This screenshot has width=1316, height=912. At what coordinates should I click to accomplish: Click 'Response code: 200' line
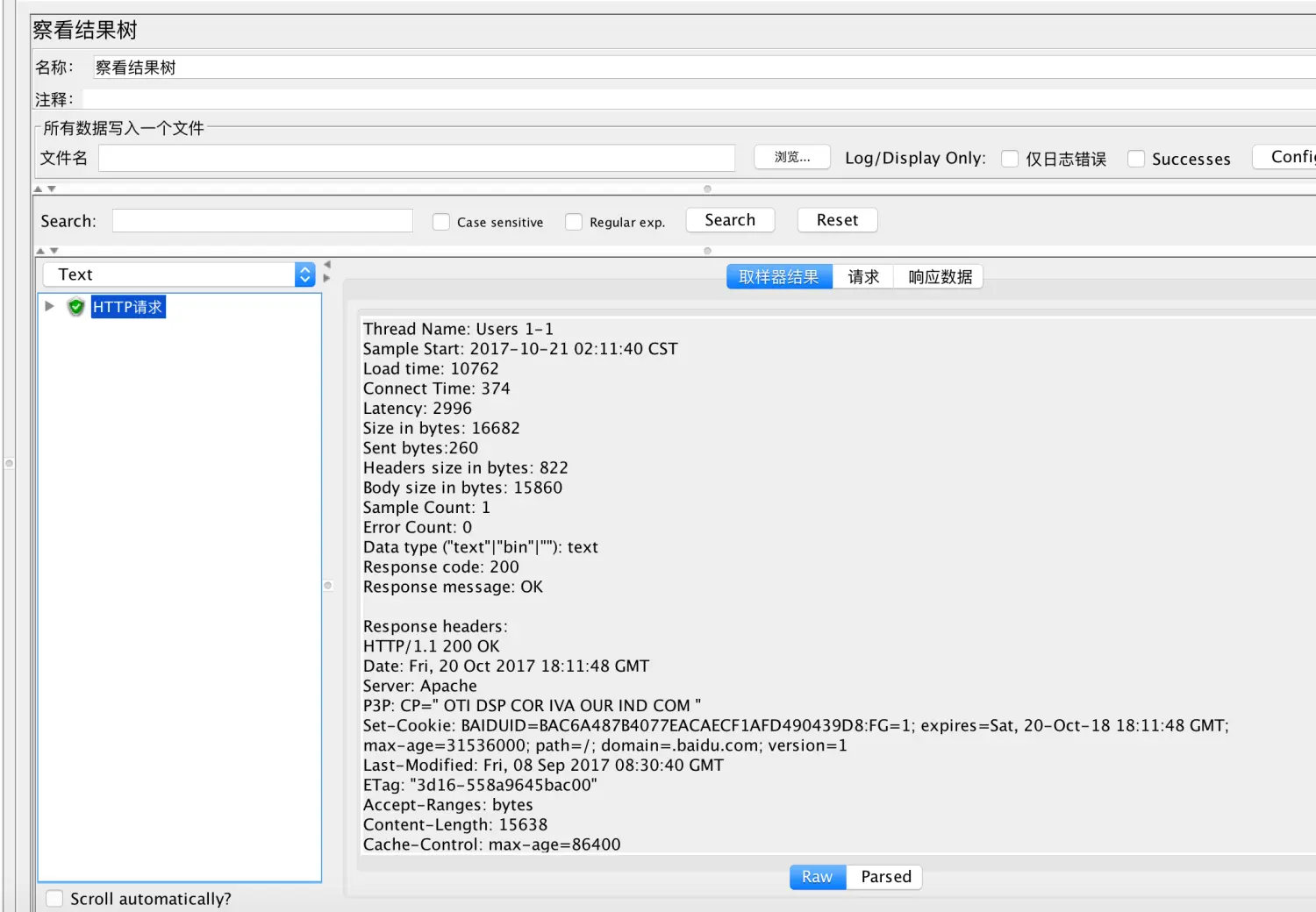[441, 567]
